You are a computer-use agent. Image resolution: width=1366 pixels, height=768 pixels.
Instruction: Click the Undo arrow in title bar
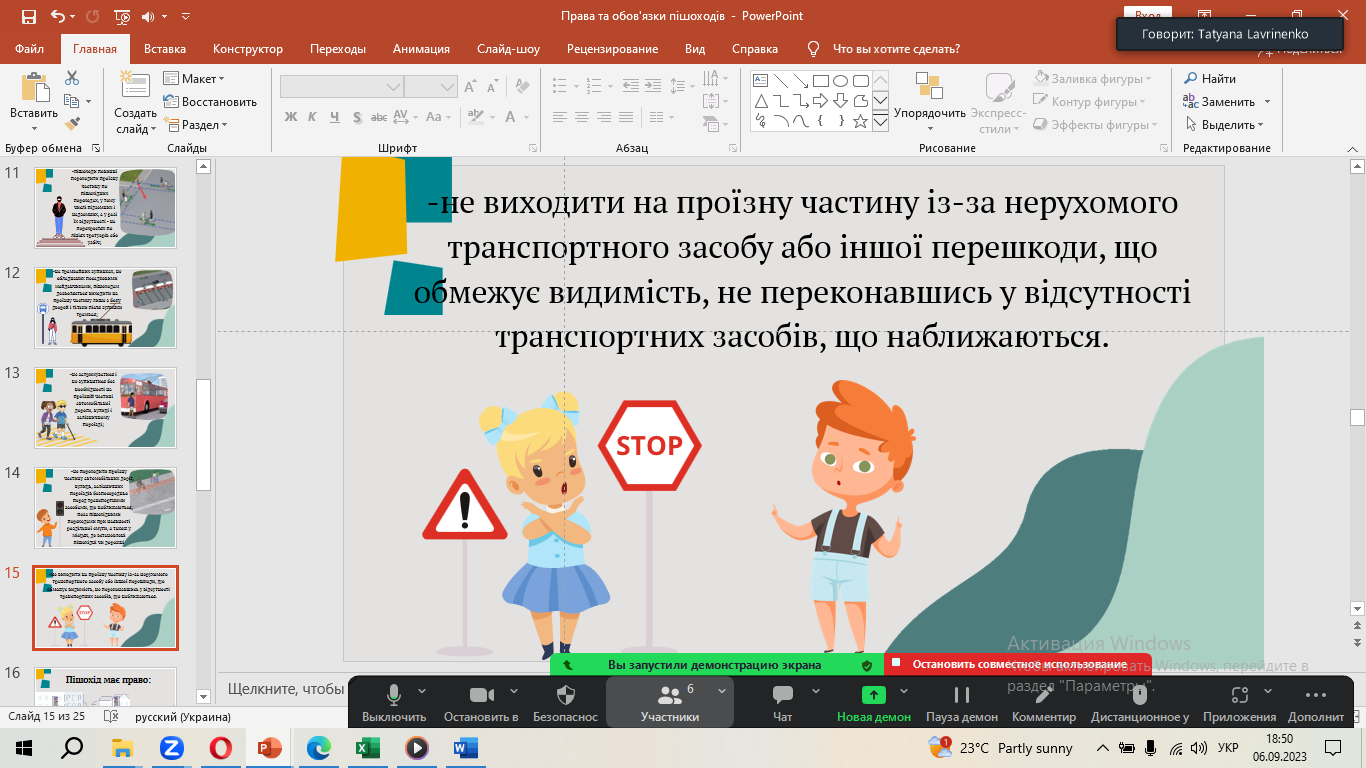pos(57,16)
